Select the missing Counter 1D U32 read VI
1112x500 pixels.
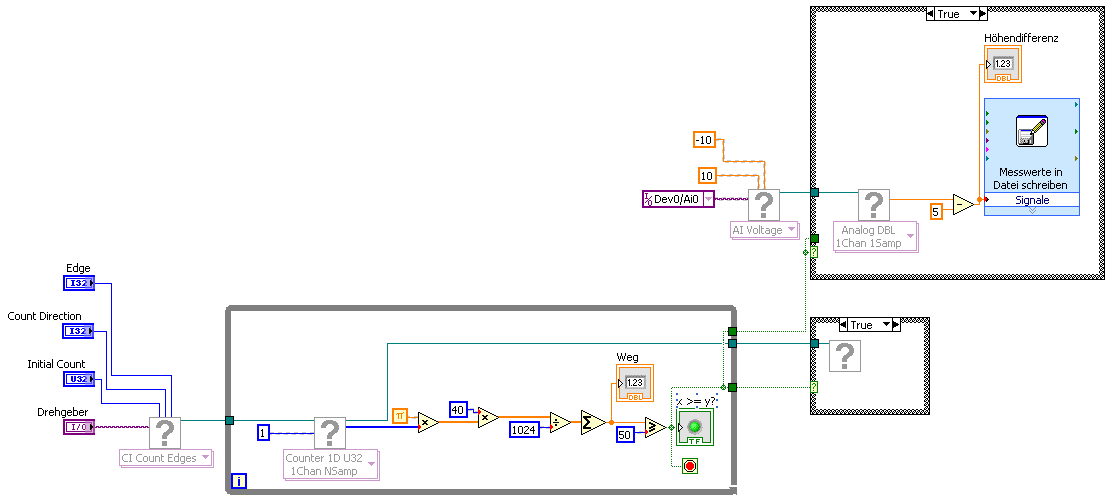[329, 432]
